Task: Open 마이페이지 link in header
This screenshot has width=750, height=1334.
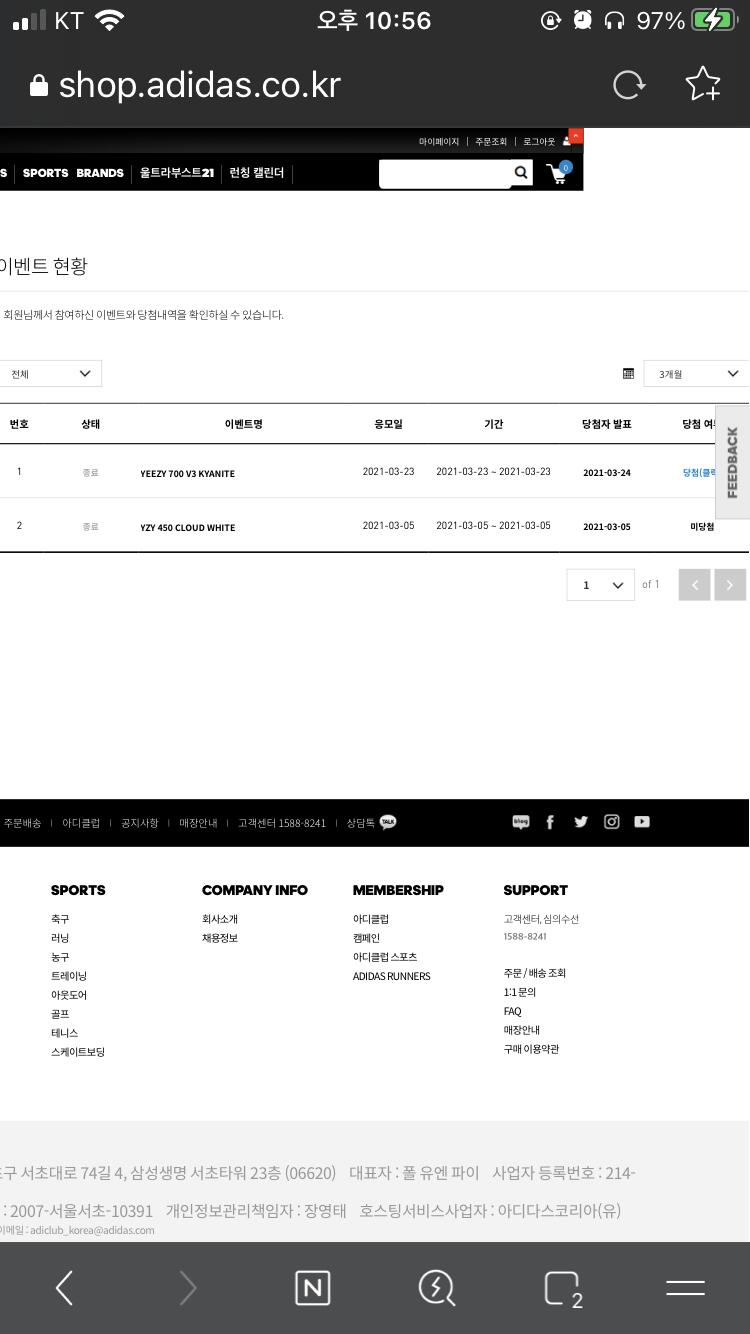Action: click(439, 142)
